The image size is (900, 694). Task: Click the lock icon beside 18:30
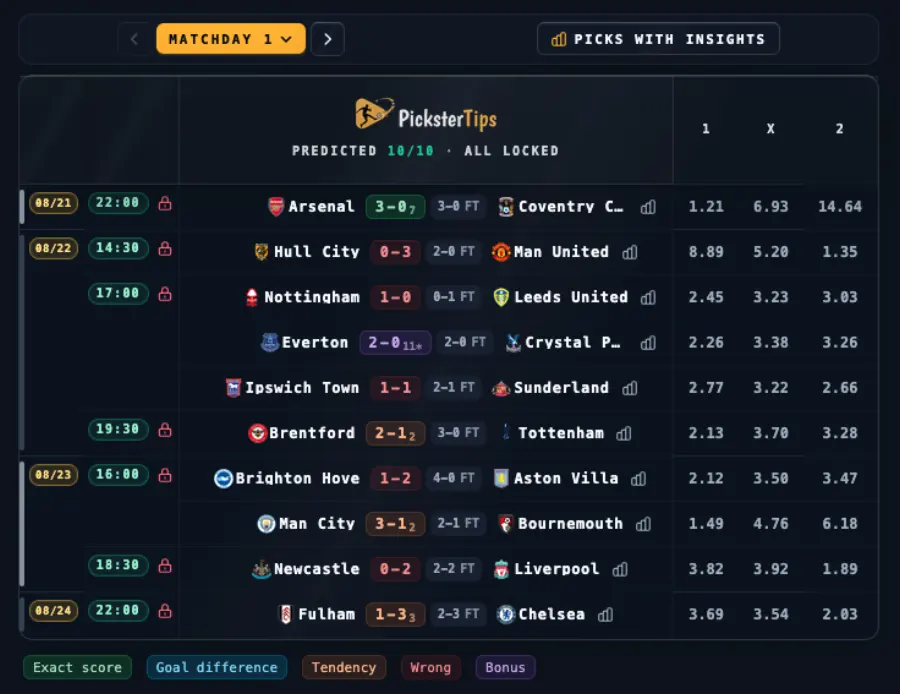[165, 566]
